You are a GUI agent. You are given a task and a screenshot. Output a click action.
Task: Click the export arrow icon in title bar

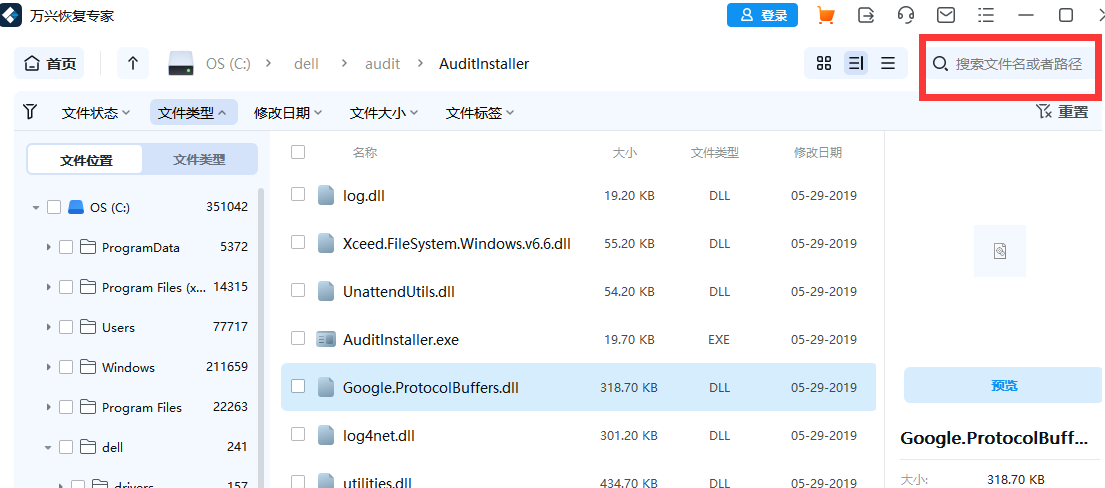coord(866,15)
